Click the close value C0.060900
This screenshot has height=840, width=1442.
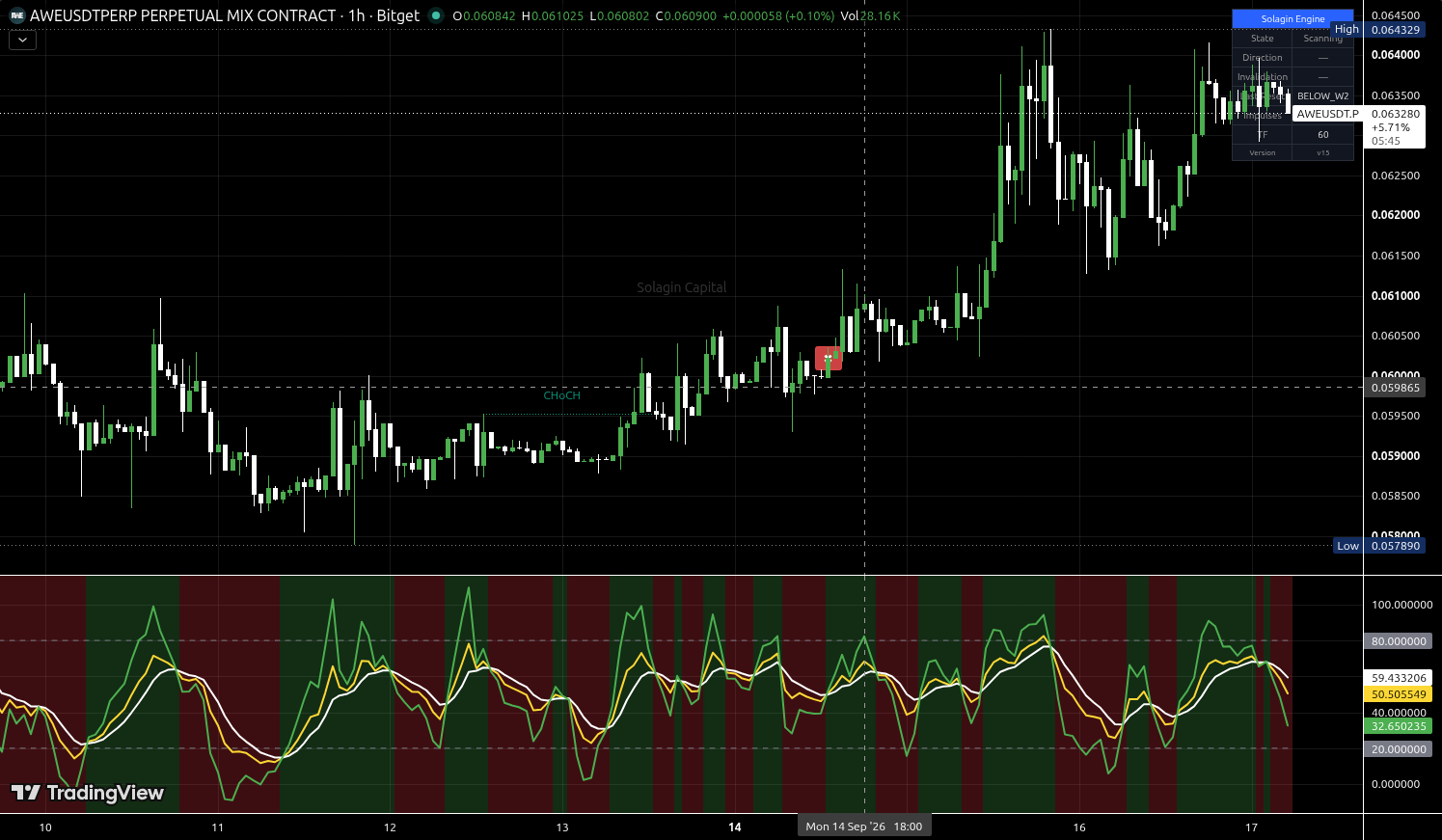coord(686,16)
